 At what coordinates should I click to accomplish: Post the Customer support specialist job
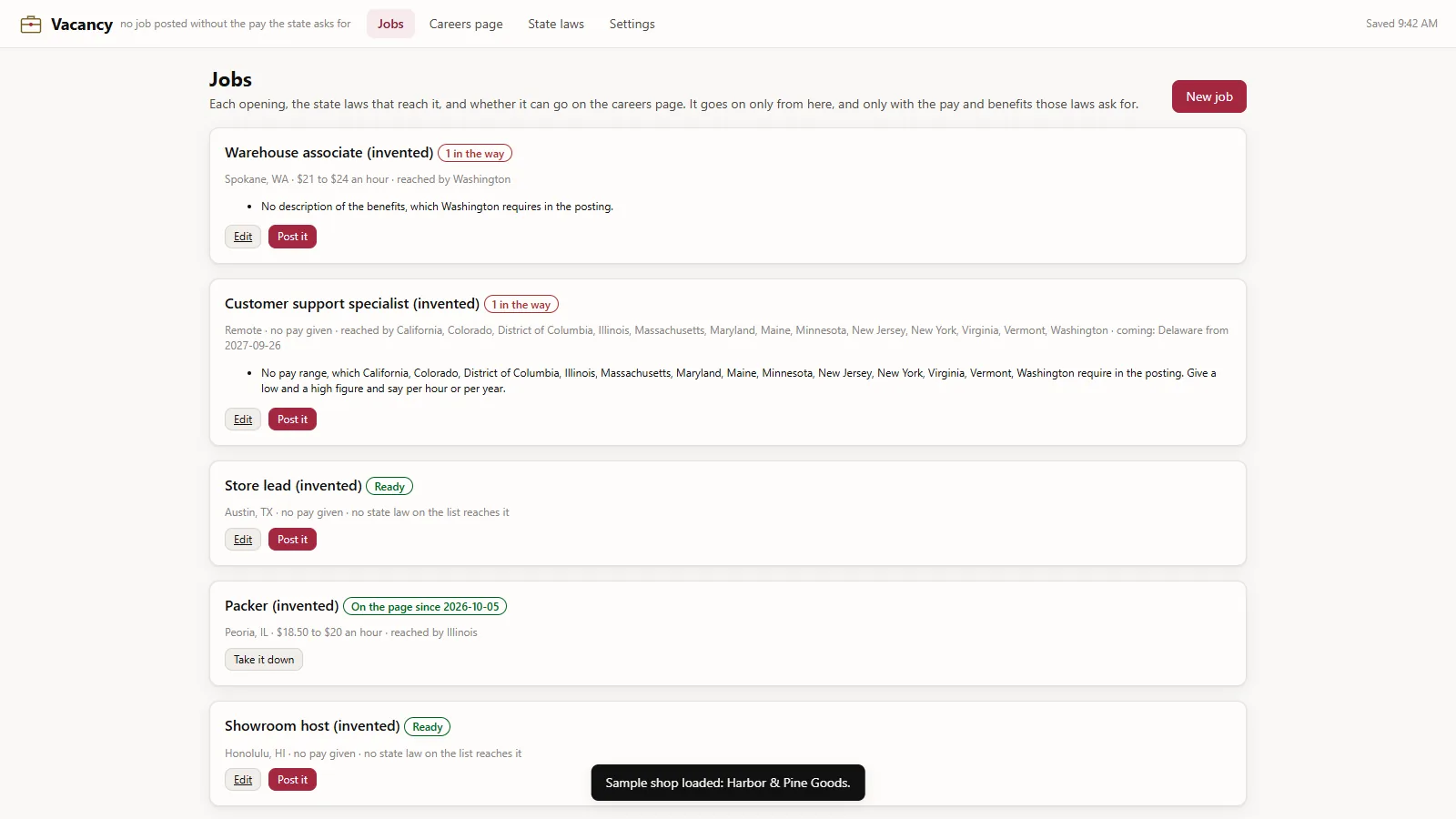pyautogui.click(x=292, y=420)
